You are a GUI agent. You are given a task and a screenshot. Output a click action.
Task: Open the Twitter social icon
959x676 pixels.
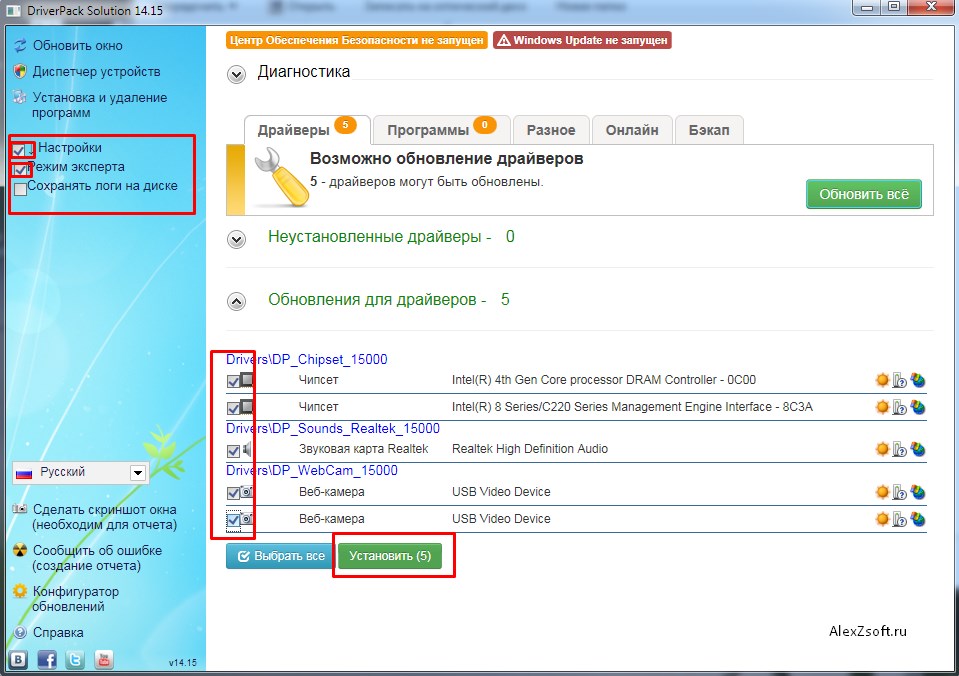coord(75,659)
